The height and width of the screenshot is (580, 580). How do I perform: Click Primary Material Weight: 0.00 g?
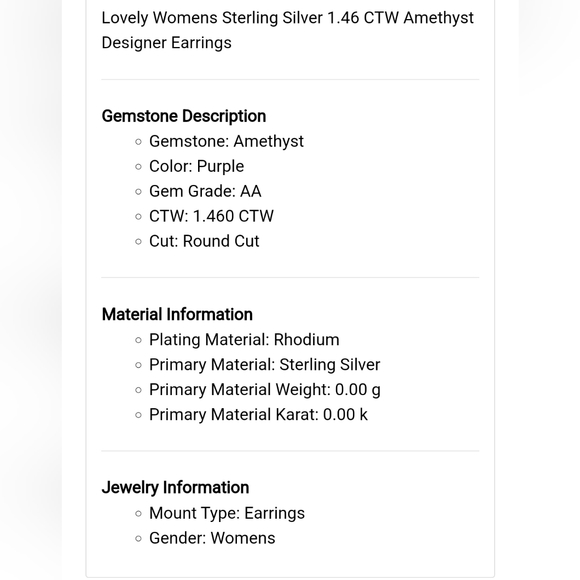265,390
